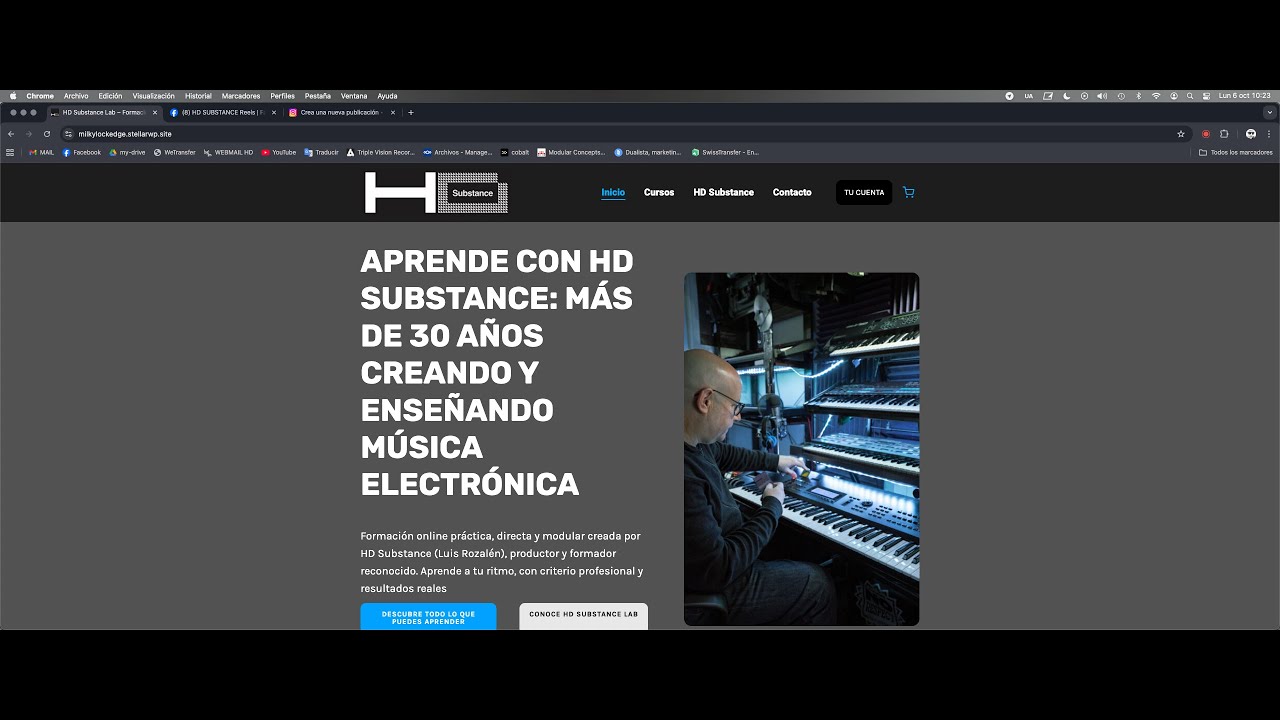Open Cursos in site navigation
The height and width of the screenshot is (720, 1280).
(659, 192)
